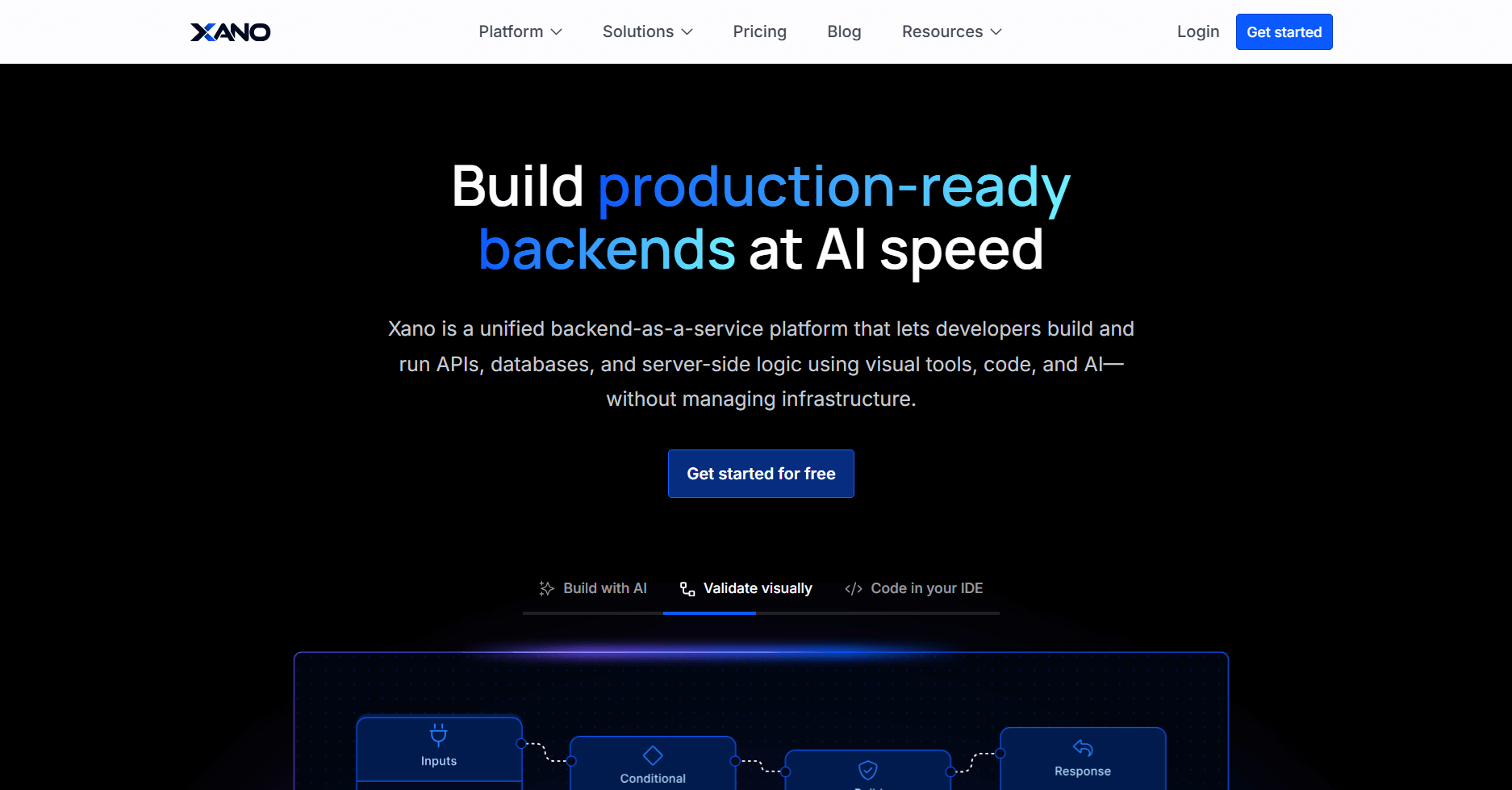Open the Blog link
The image size is (1512, 790).
(x=844, y=31)
